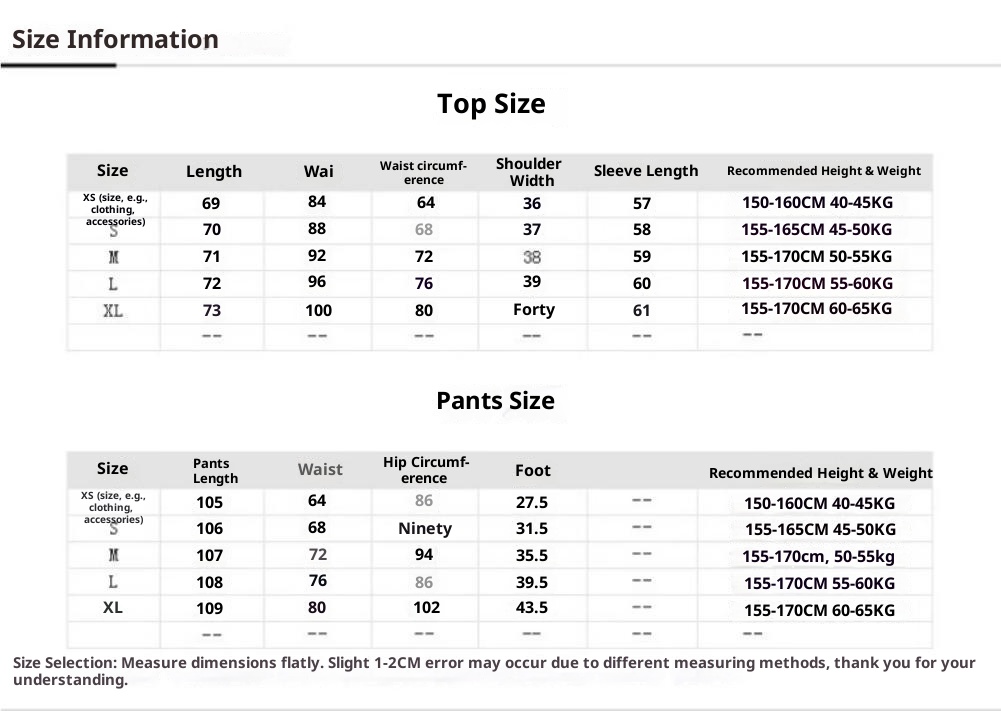Click the Waist header in the pants table

point(320,469)
